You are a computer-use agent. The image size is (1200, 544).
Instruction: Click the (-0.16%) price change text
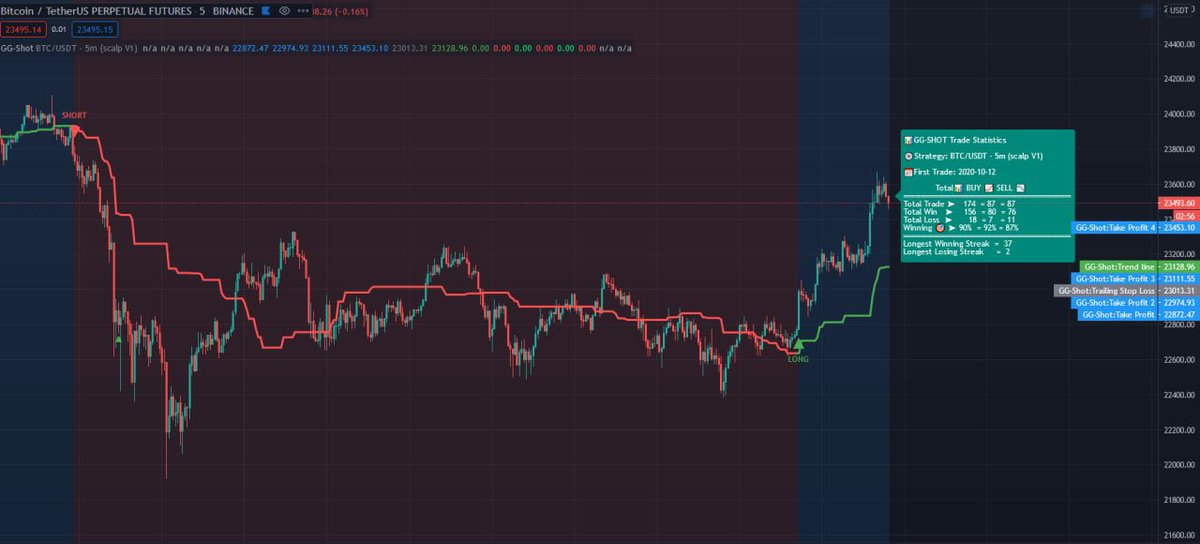[354, 10]
